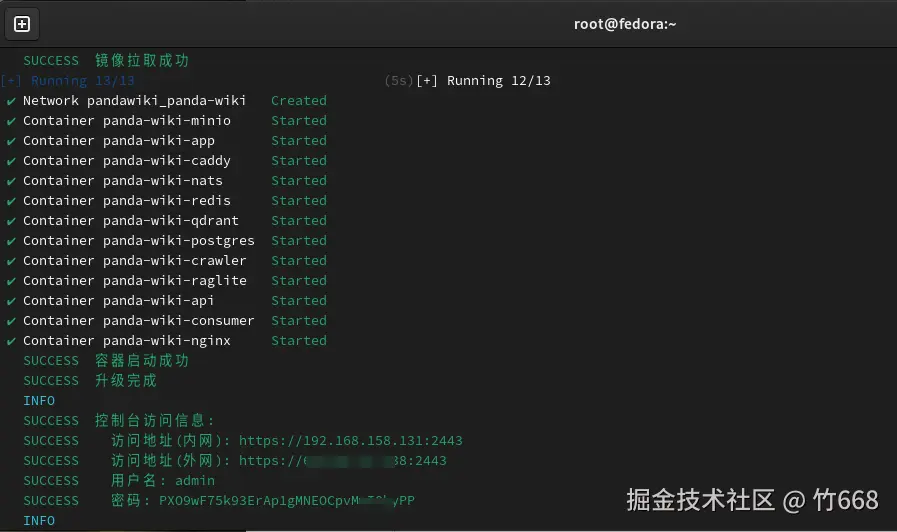The width and height of the screenshot is (897, 532).
Task: Open the internal network URL 192.168.158.131:2443
Action: pyautogui.click(x=350, y=441)
